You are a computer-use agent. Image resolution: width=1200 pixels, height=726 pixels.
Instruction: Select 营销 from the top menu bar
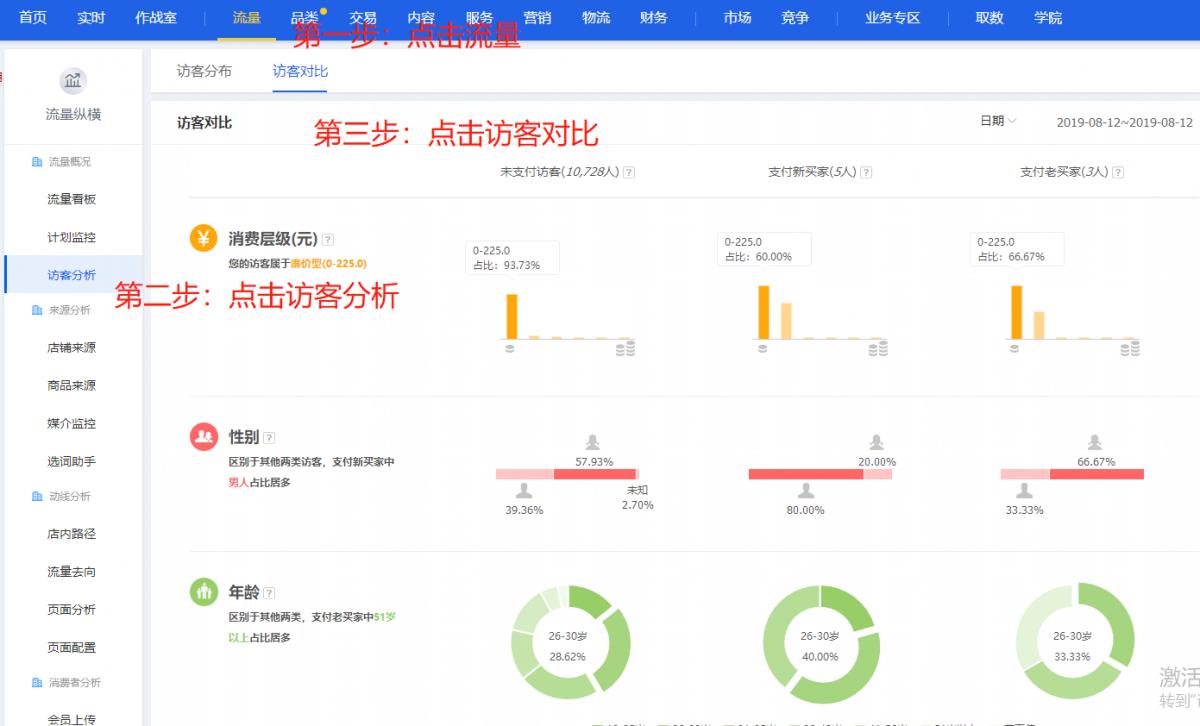click(x=536, y=17)
